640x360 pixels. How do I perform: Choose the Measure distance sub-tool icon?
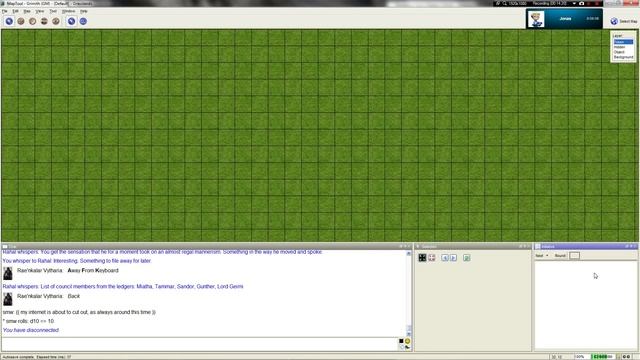click(x=83, y=21)
